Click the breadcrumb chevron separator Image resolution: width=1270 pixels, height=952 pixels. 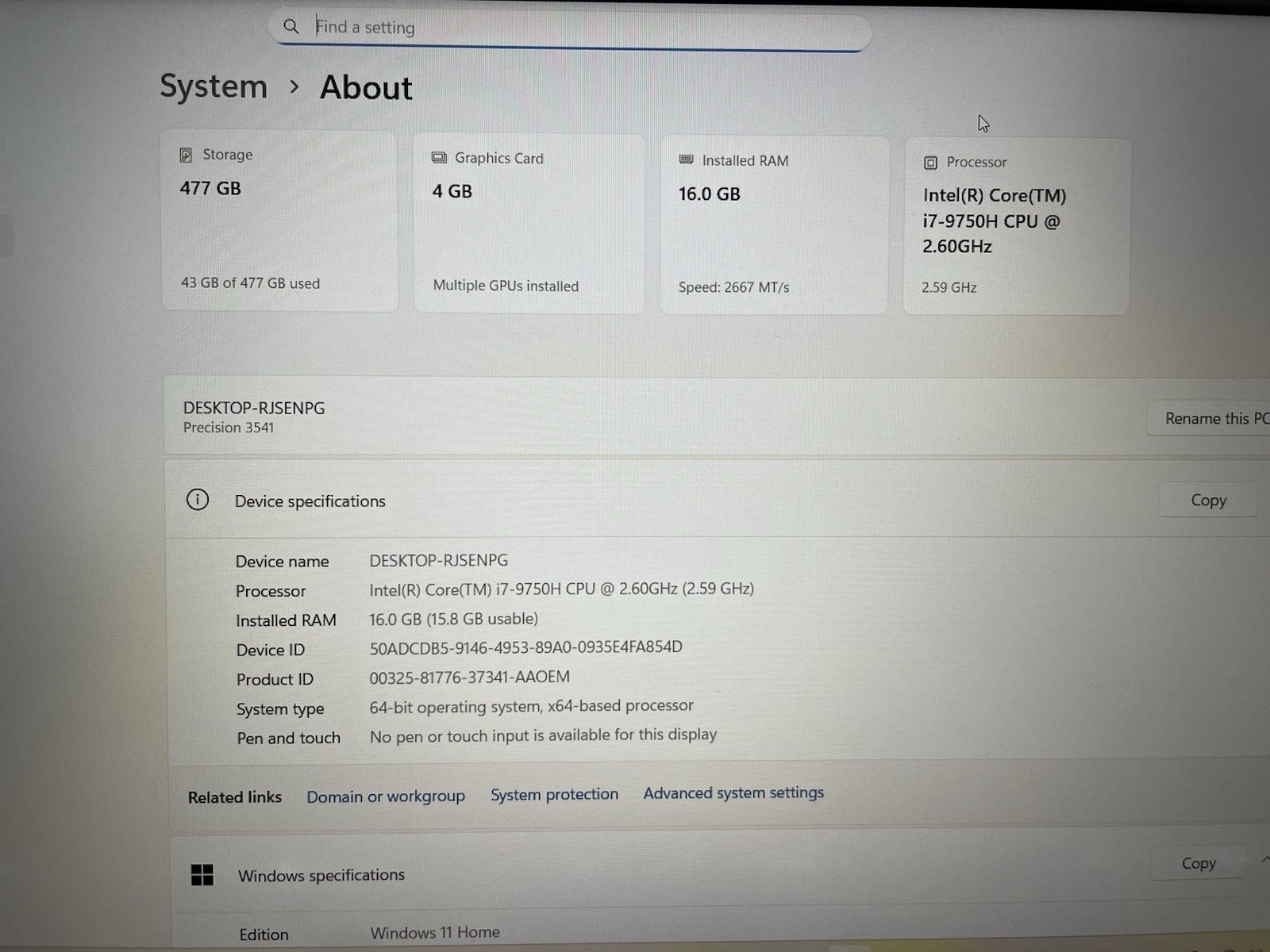tap(294, 86)
